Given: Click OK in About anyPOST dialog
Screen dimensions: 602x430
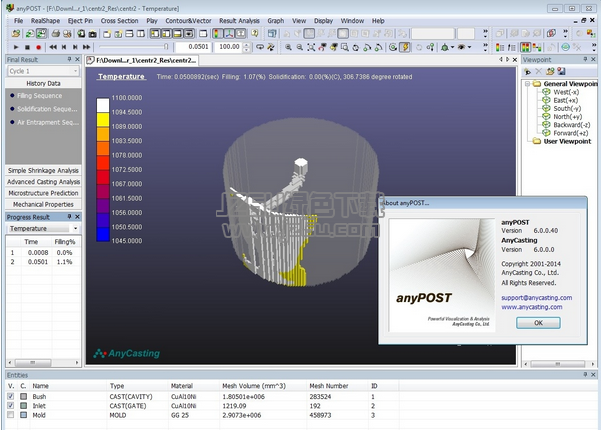Looking at the screenshot, I should click(538, 323).
